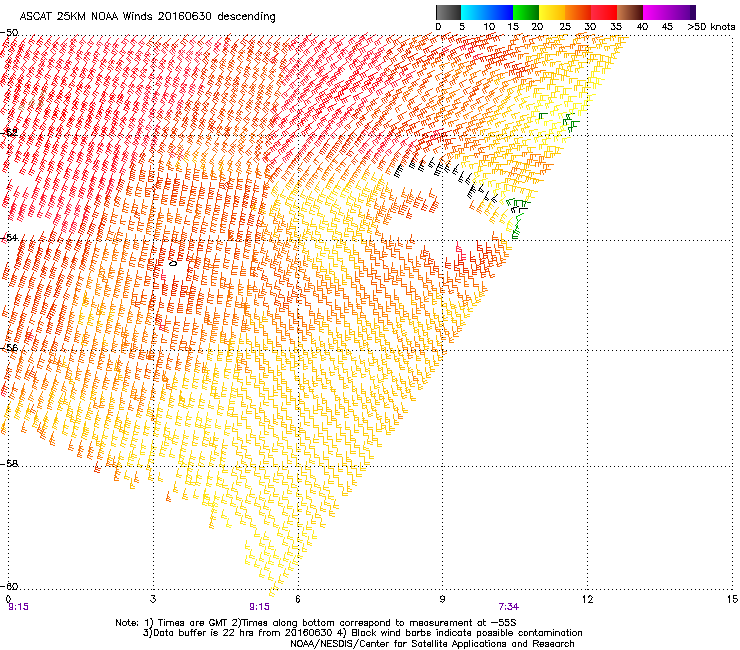The width and height of the screenshot is (740, 650).
Task: Click the purple "9:15" time near longitude 6
Action: point(260,607)
